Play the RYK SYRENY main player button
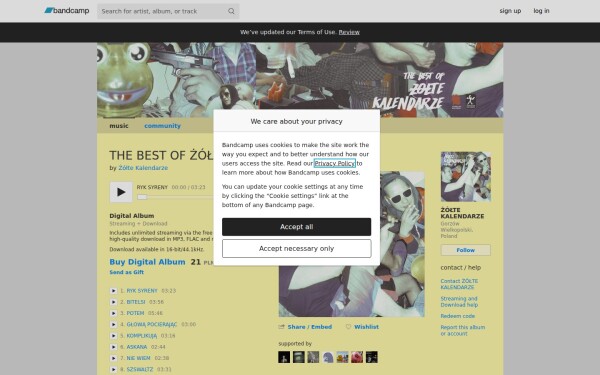 click(x=121, y=192)
